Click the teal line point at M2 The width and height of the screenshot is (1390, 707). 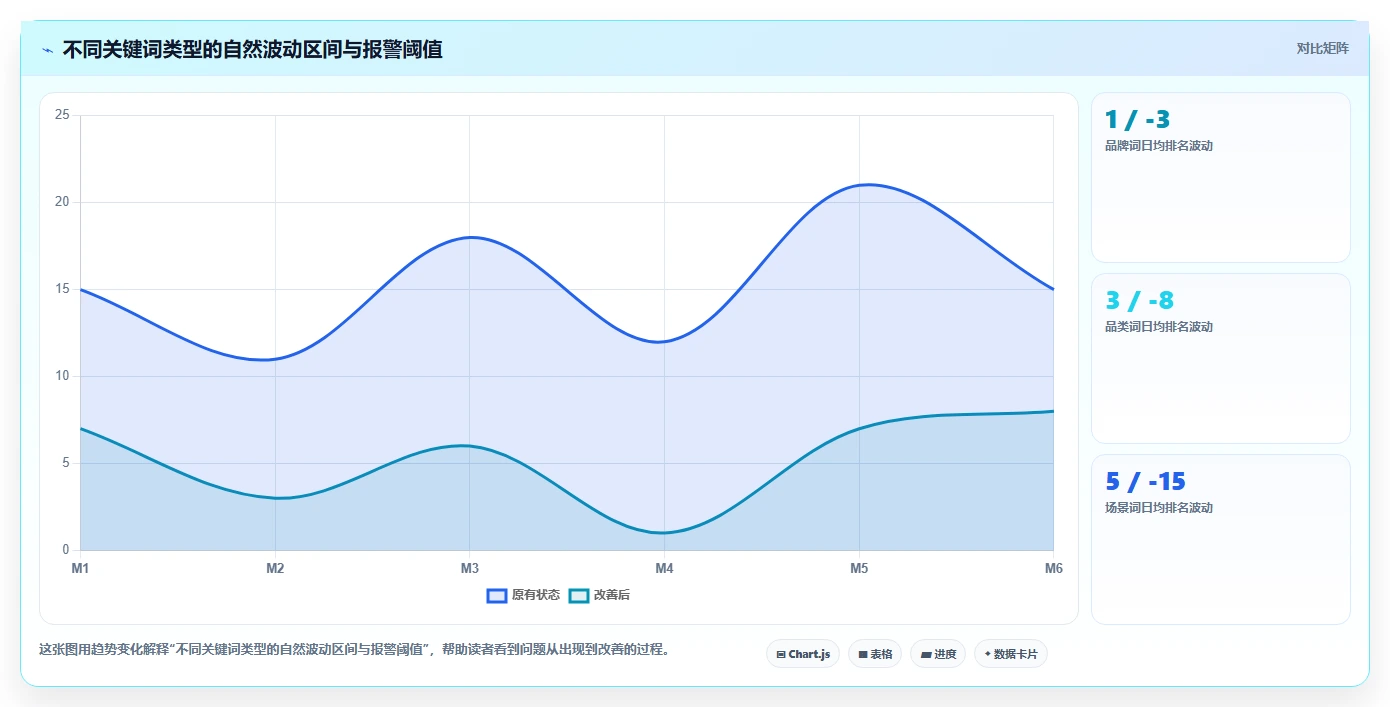[x=275, y=498]
